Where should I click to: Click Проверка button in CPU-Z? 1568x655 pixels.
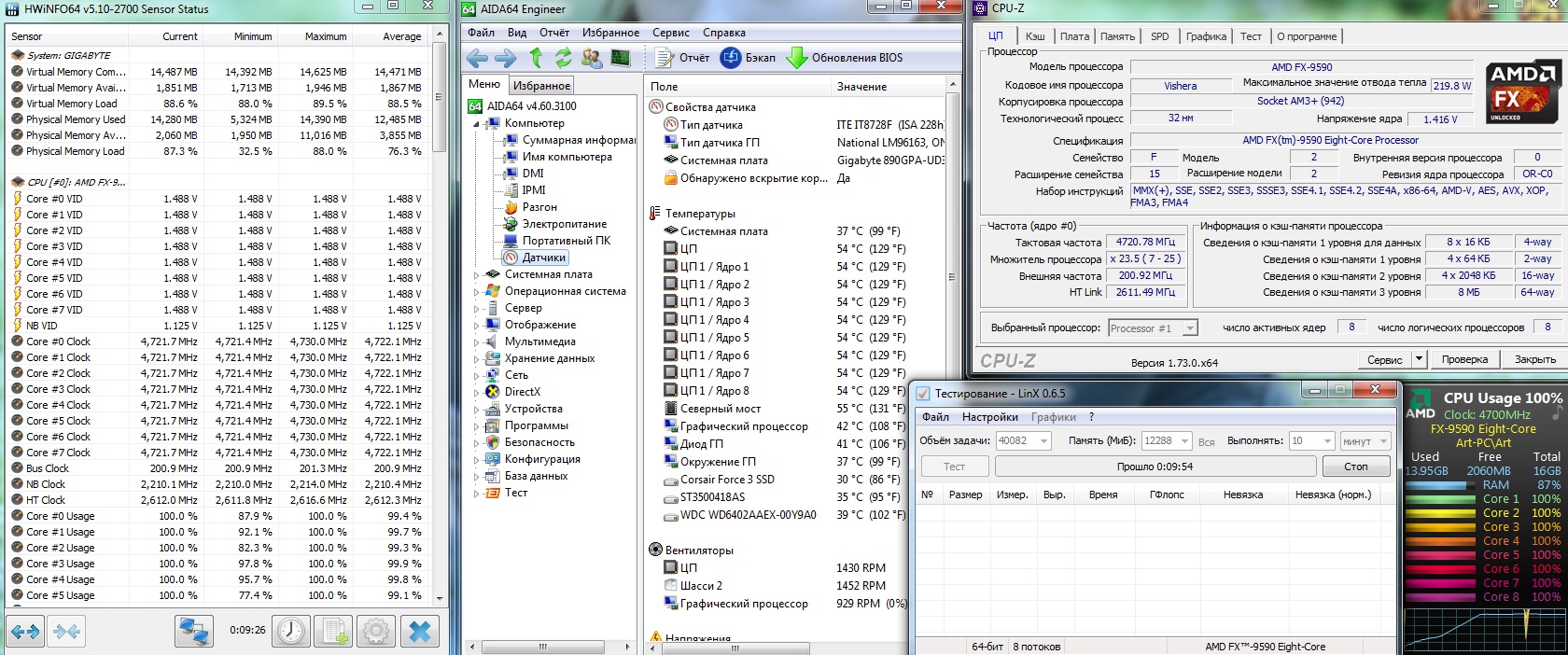pos(1464,359)
